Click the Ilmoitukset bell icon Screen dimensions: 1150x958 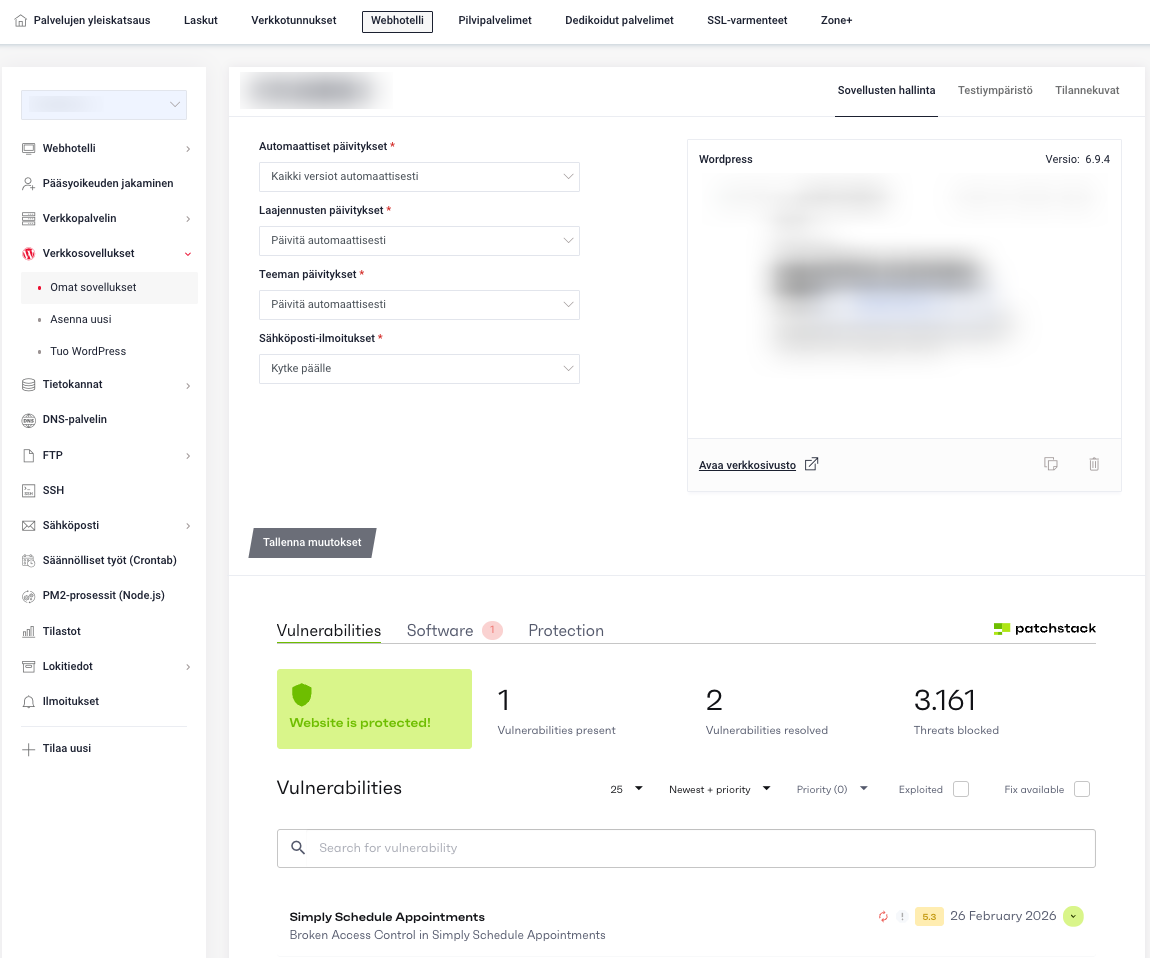click(x=28, y=702)
